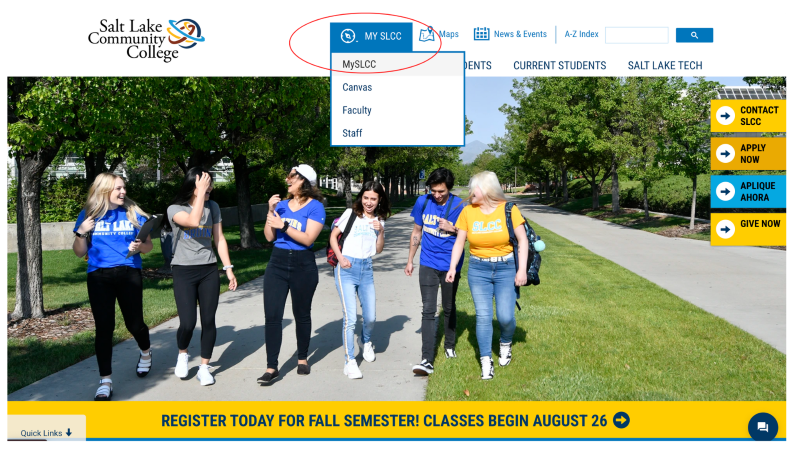
Task: Open the chat bubble icon
Action: coord(763,427)
